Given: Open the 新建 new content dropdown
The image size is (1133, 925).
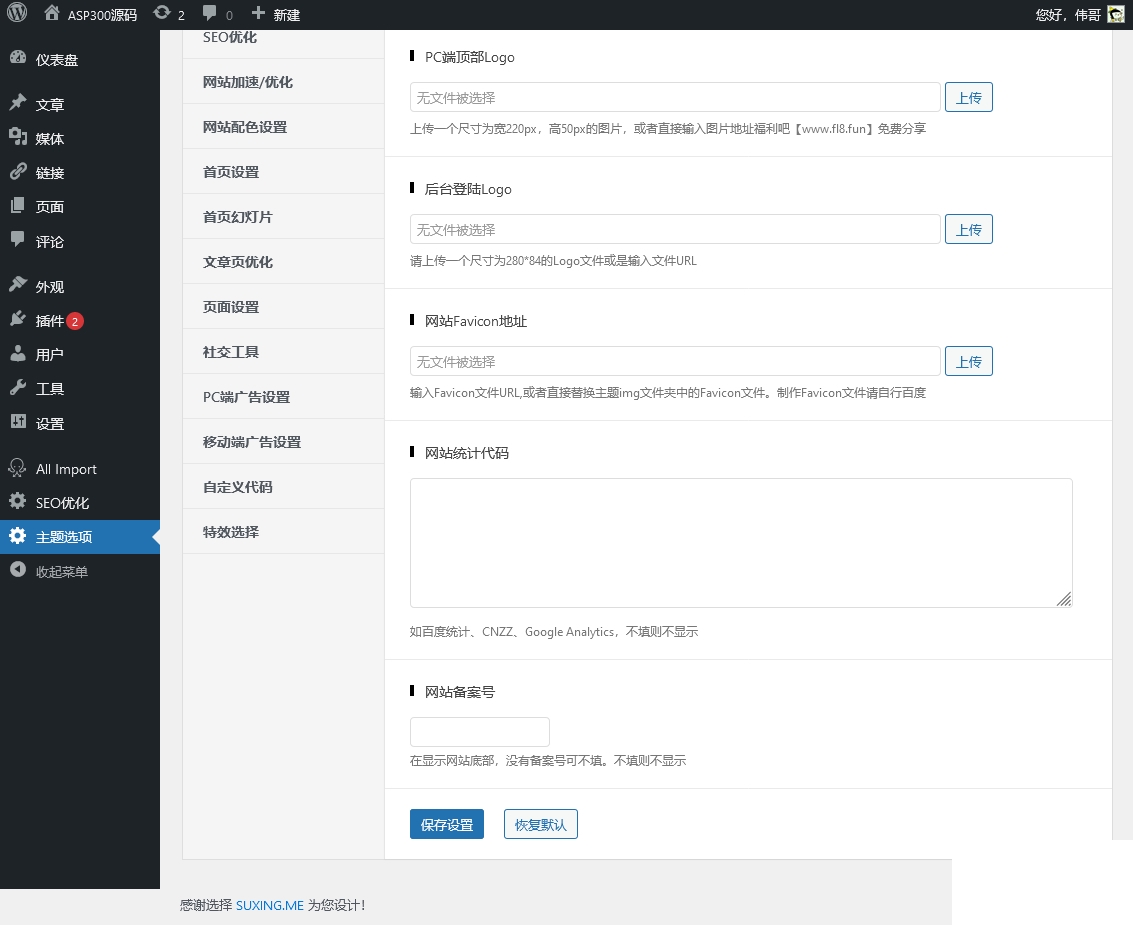Looking at the screenshot, I should 276,15.
